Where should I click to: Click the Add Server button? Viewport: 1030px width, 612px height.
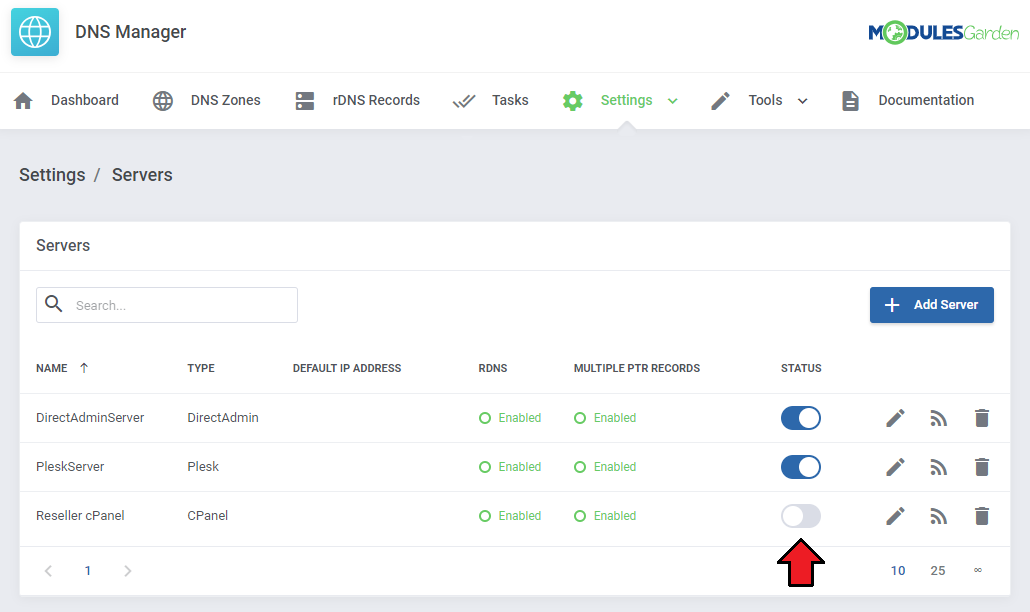931,305
